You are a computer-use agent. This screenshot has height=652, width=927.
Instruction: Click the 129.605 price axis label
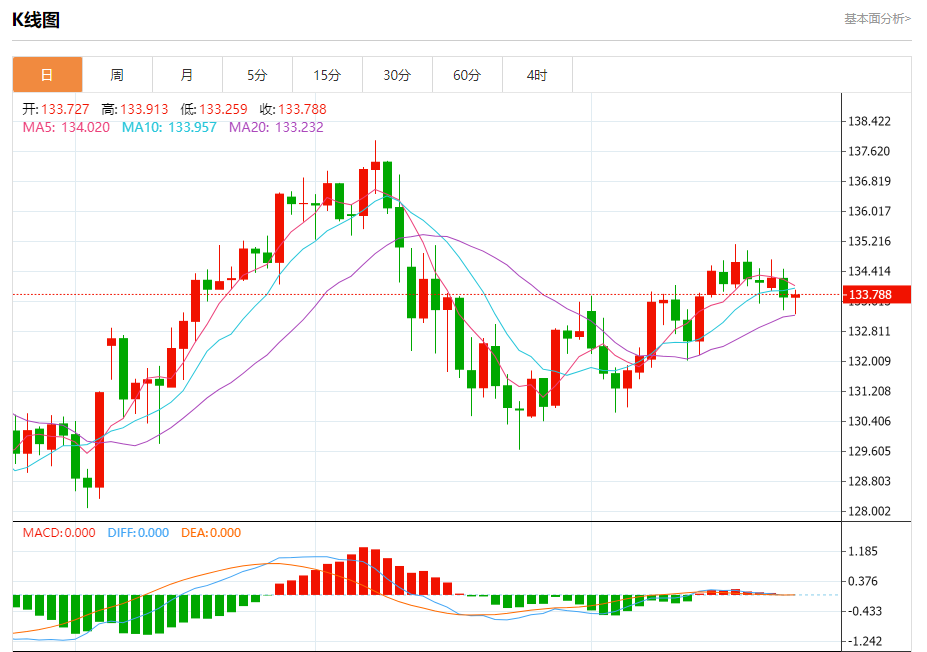[869, 451]
